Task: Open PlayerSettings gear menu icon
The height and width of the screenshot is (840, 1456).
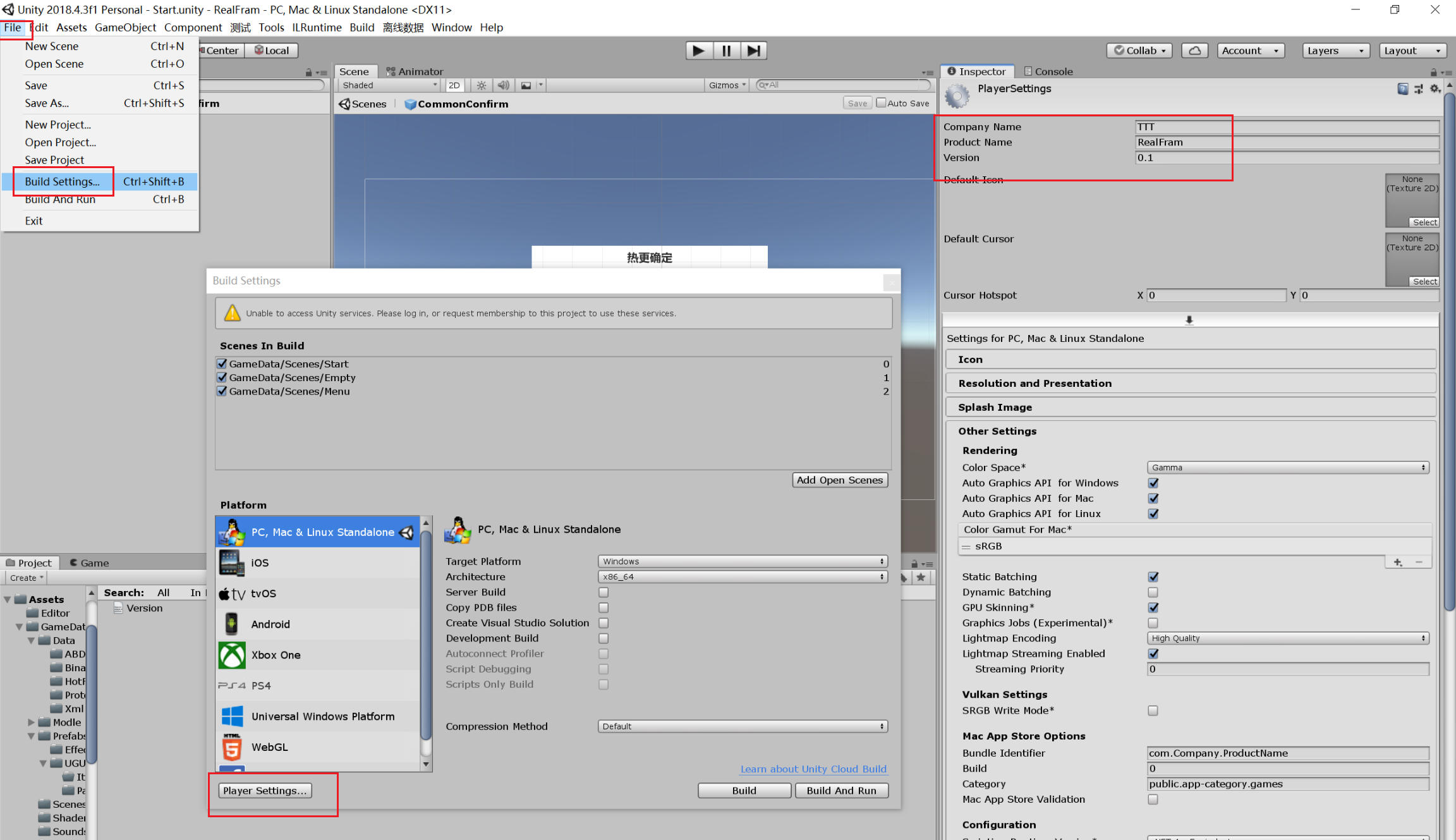Action: 1435,89
